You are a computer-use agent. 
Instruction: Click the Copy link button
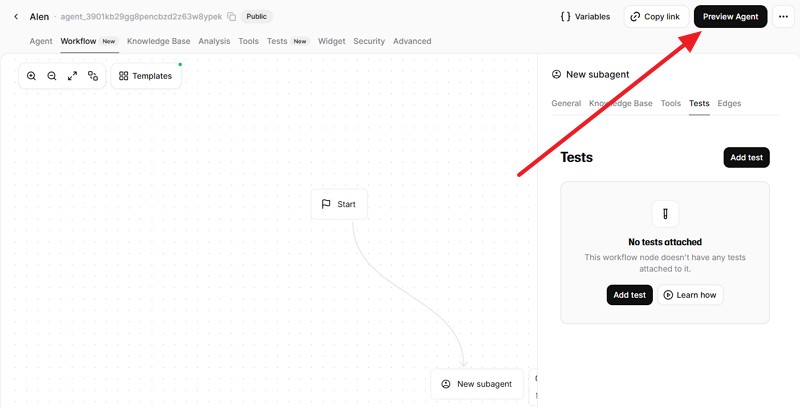(655, 17)
